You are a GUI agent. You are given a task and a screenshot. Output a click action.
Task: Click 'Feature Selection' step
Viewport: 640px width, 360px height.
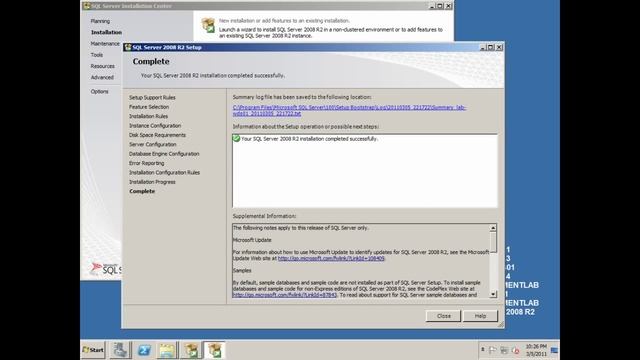[x=149, y=107]
